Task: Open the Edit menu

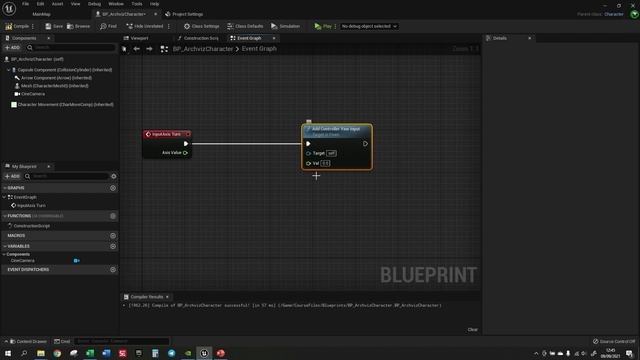Action: tap(40, 4)
